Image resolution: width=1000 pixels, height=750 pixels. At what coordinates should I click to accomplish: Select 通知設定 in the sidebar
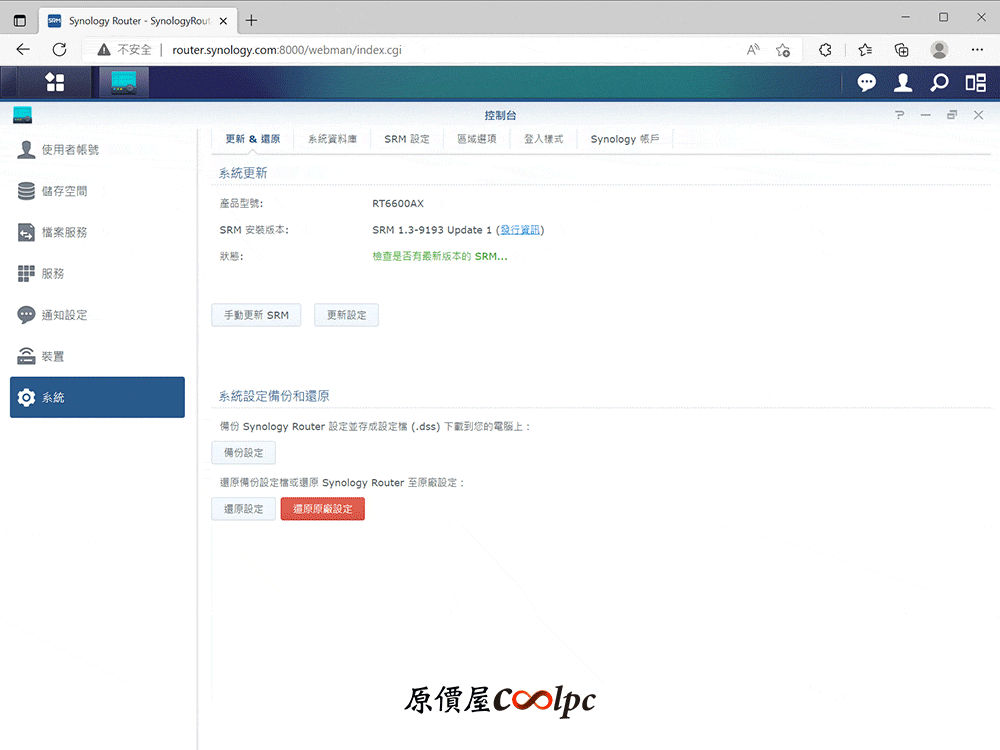98,315
